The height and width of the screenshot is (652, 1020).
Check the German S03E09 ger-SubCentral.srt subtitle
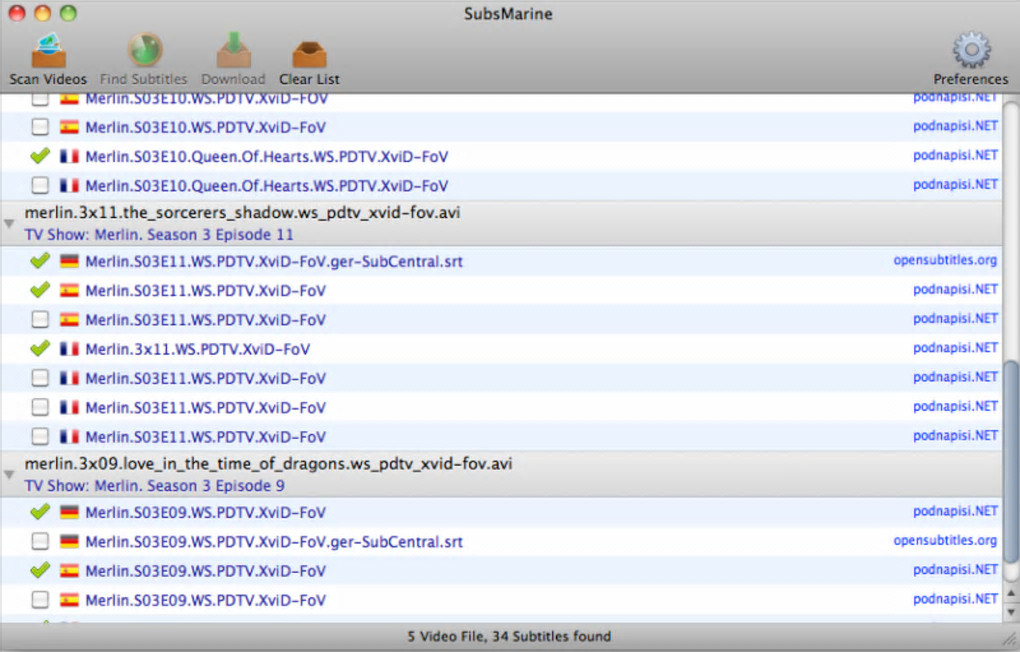40,541
